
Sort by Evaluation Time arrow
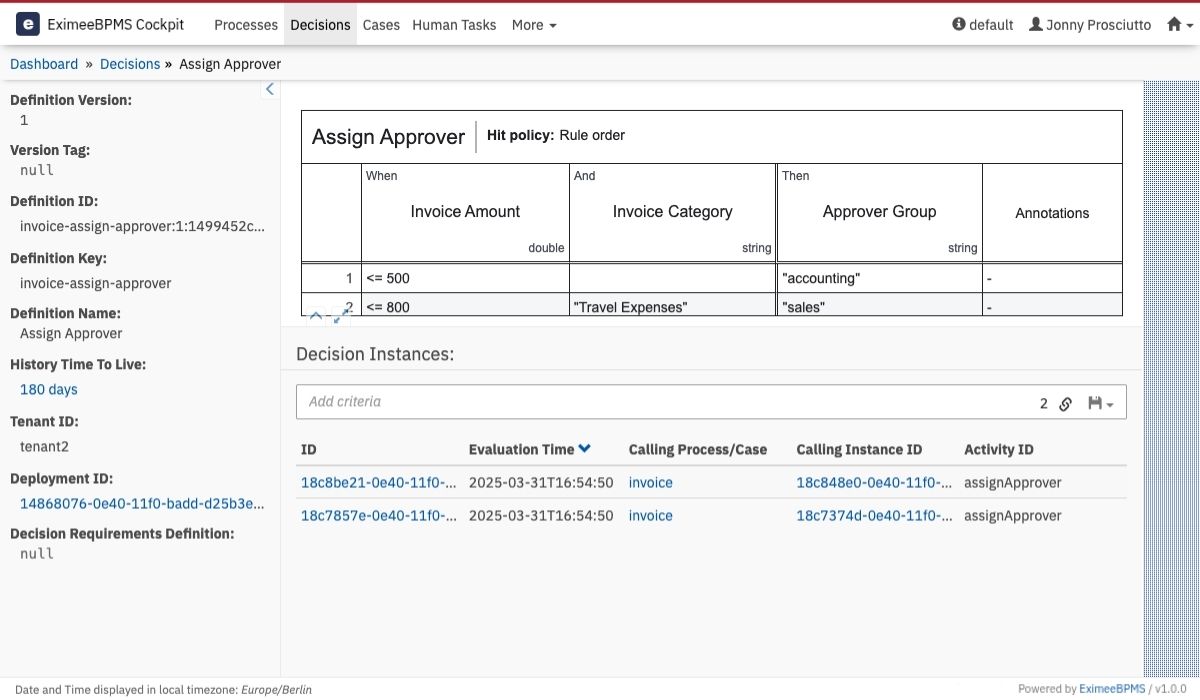[585, 449]
